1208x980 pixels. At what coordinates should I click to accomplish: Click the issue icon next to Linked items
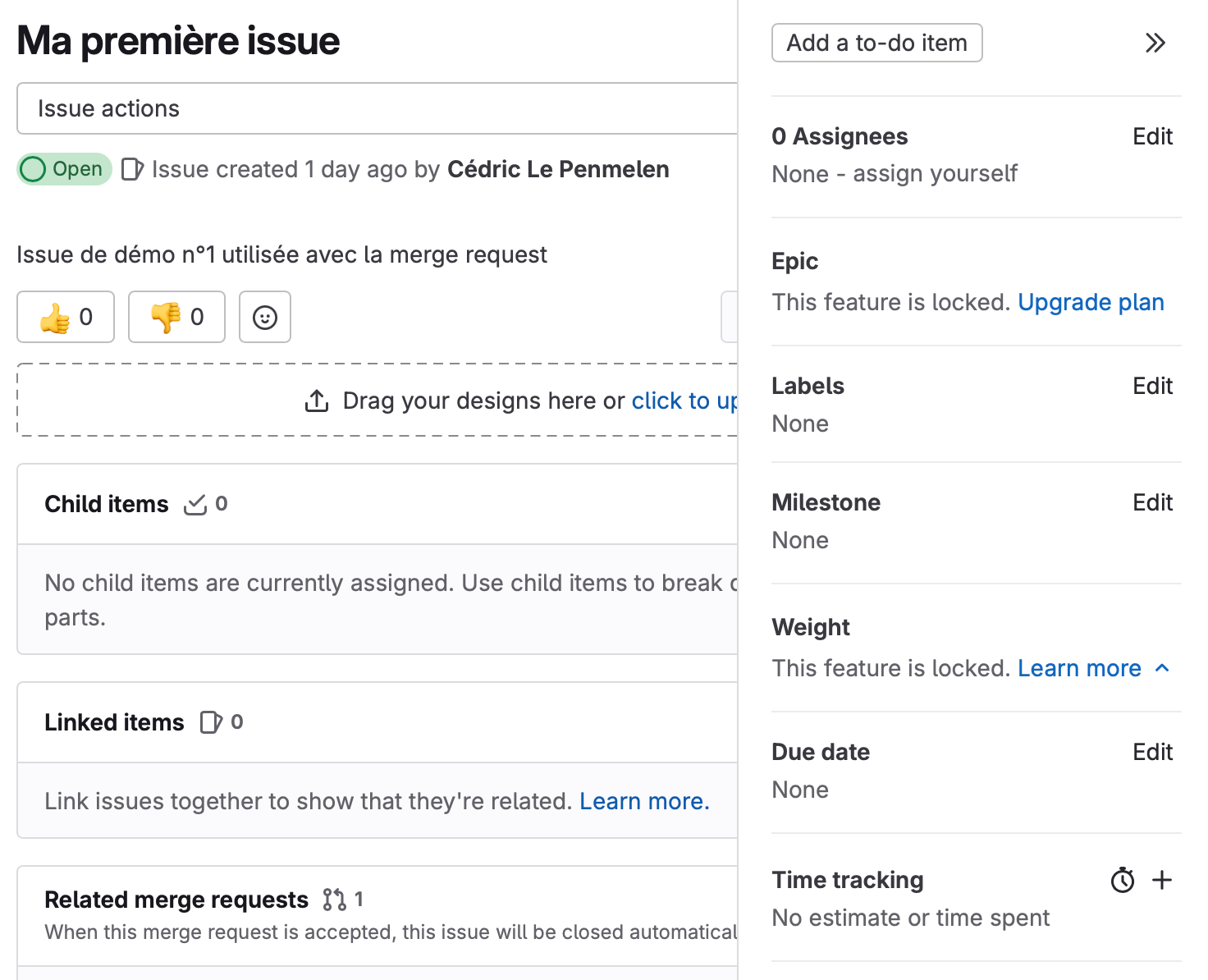pos(210,722)
